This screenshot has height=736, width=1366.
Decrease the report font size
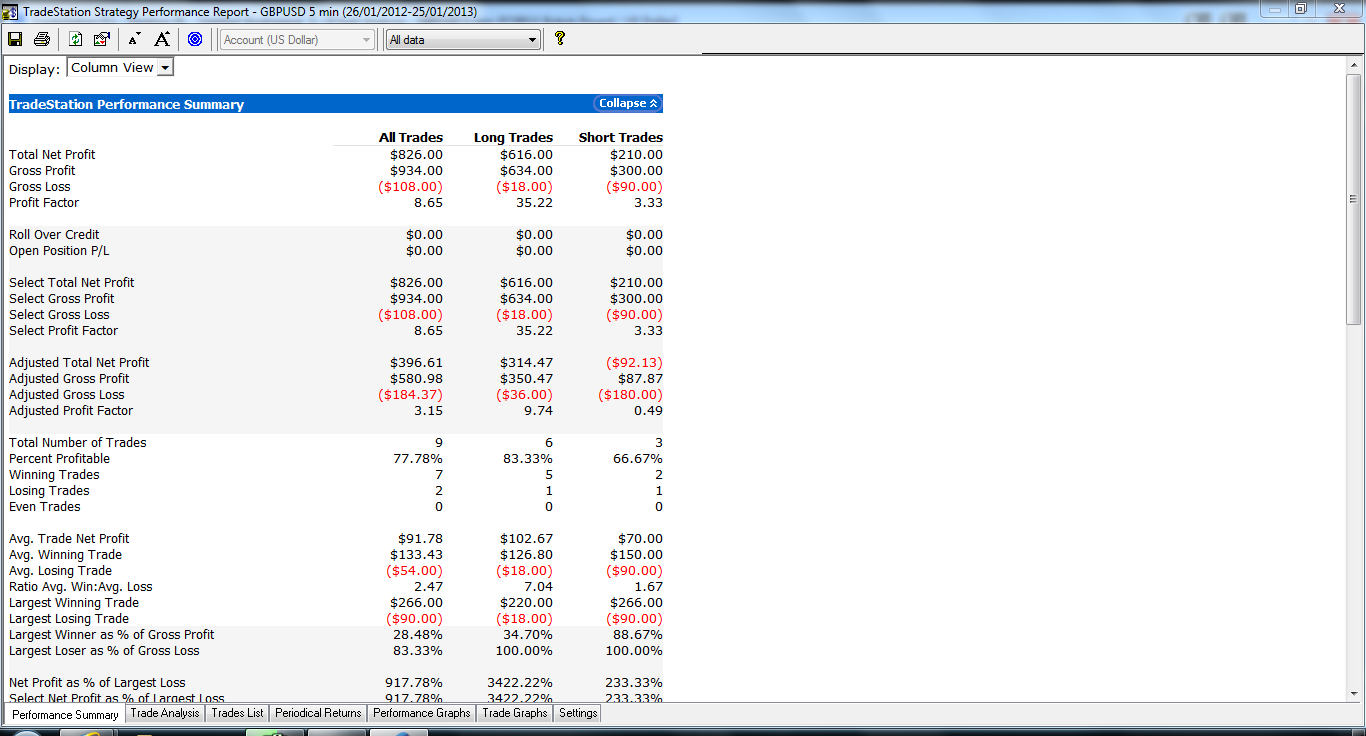135,39
